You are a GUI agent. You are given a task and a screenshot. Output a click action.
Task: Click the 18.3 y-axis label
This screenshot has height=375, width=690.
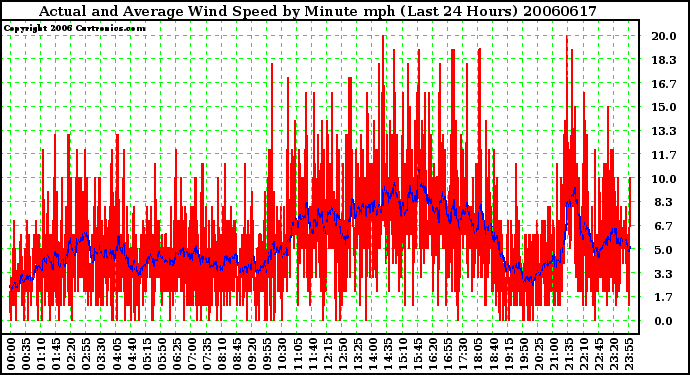[x=664, y=60]
